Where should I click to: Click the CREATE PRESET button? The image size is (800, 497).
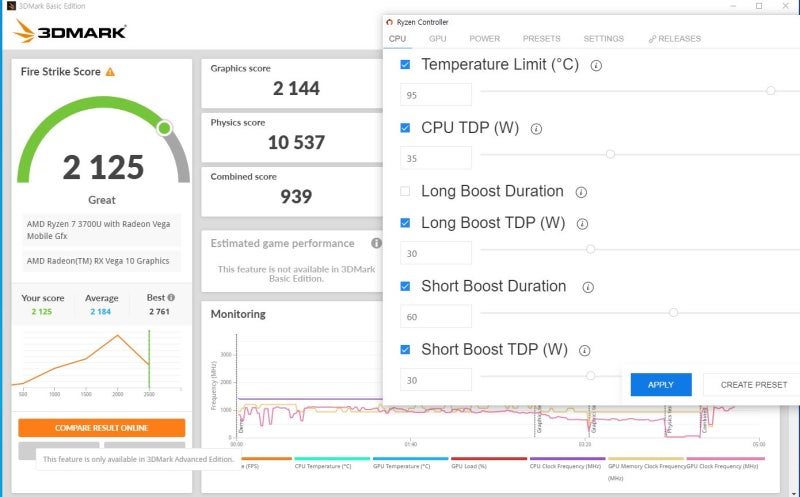click(x=753, y=385)
